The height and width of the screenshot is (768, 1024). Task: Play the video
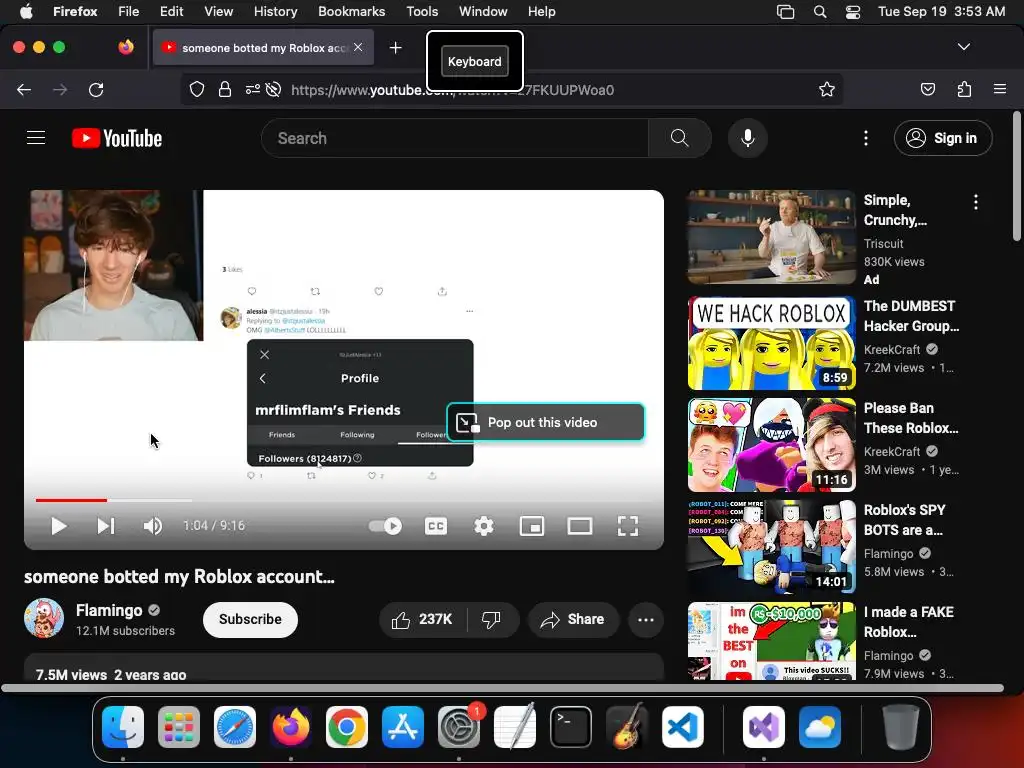tap(59, 526)
